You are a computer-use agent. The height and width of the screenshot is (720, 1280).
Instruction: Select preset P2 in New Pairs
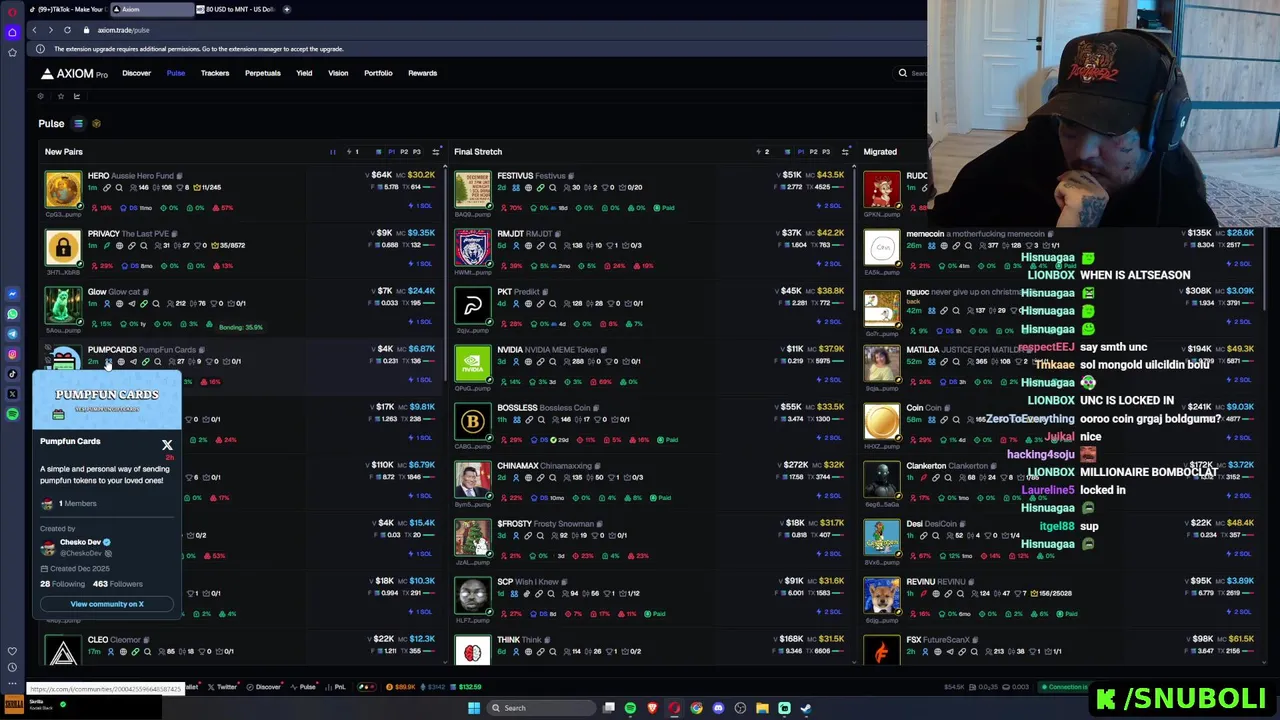point(404,152)
